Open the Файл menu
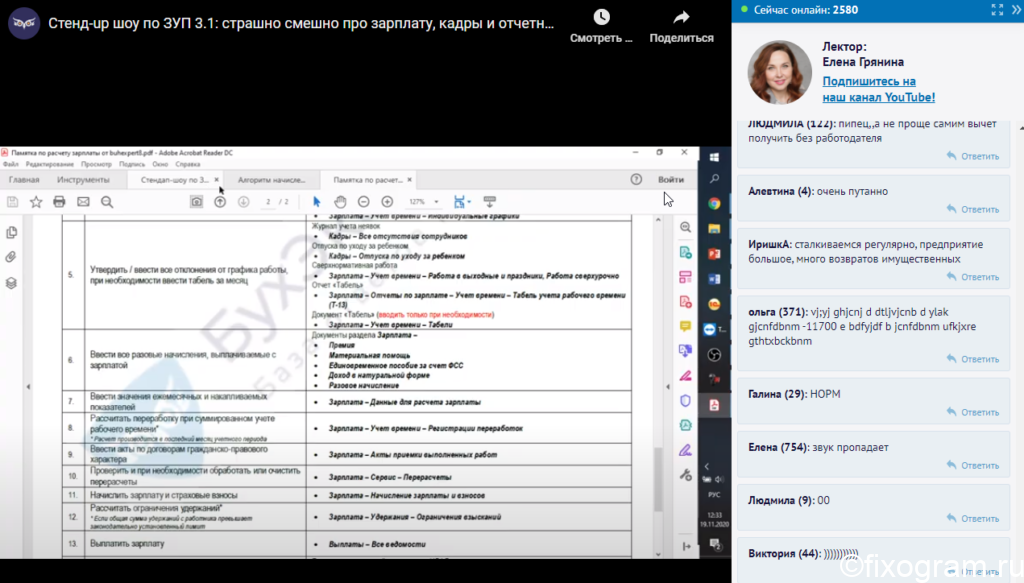1024x583 pixels. point(10,165)
